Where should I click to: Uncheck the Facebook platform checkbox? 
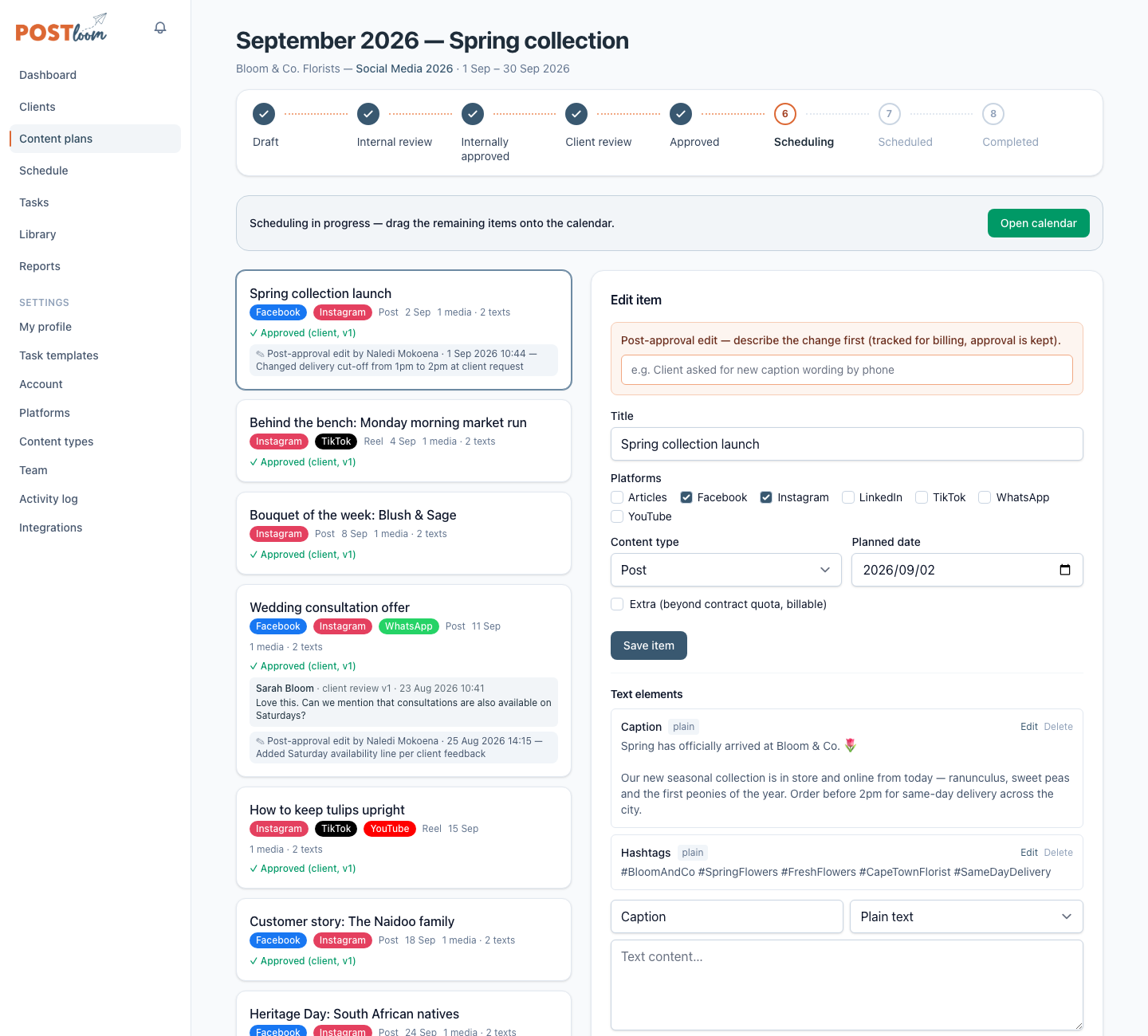click(x=686, y=497)
